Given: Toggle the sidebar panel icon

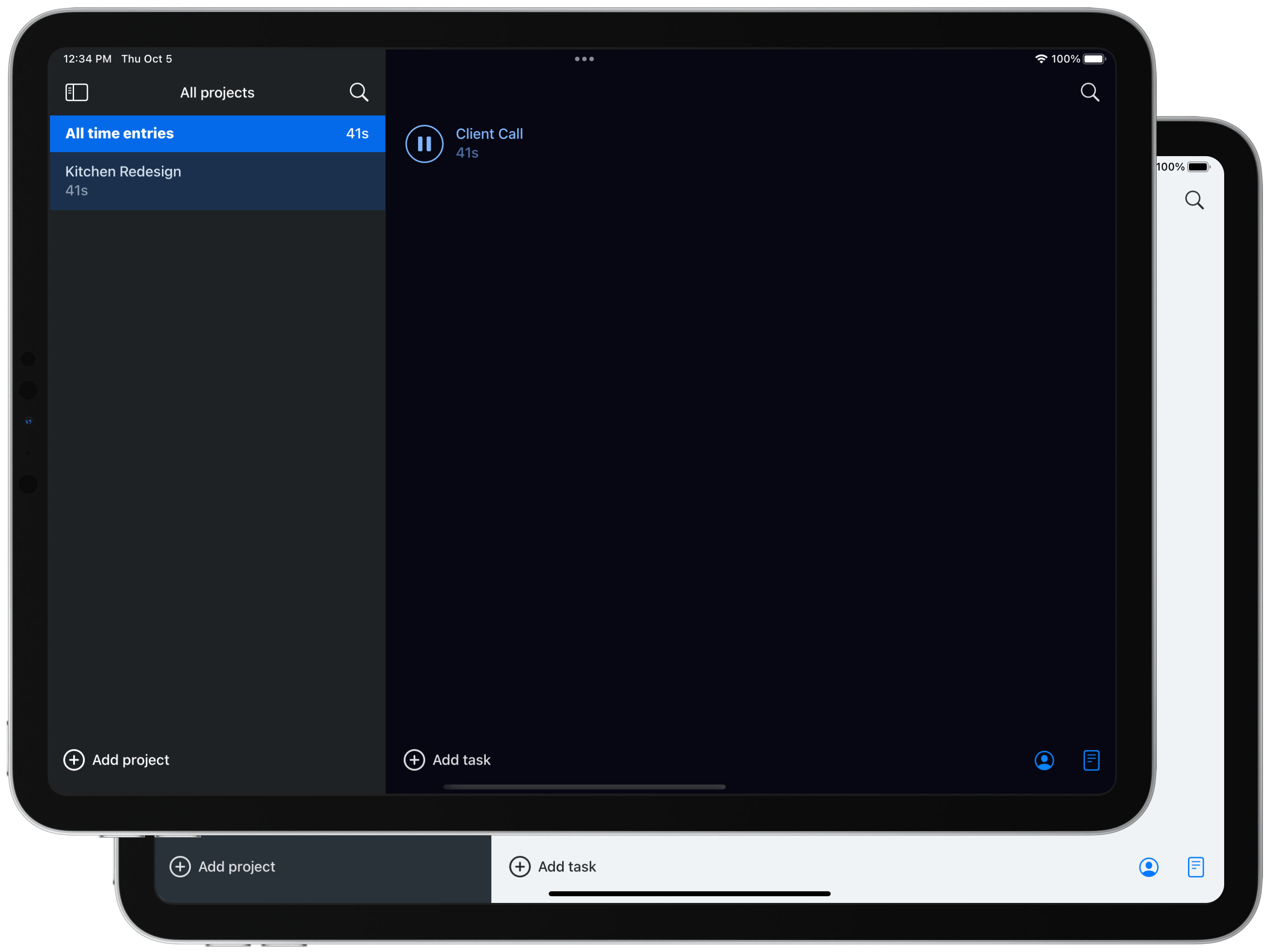Looking at the screenshot, I should tap(76, 92).
